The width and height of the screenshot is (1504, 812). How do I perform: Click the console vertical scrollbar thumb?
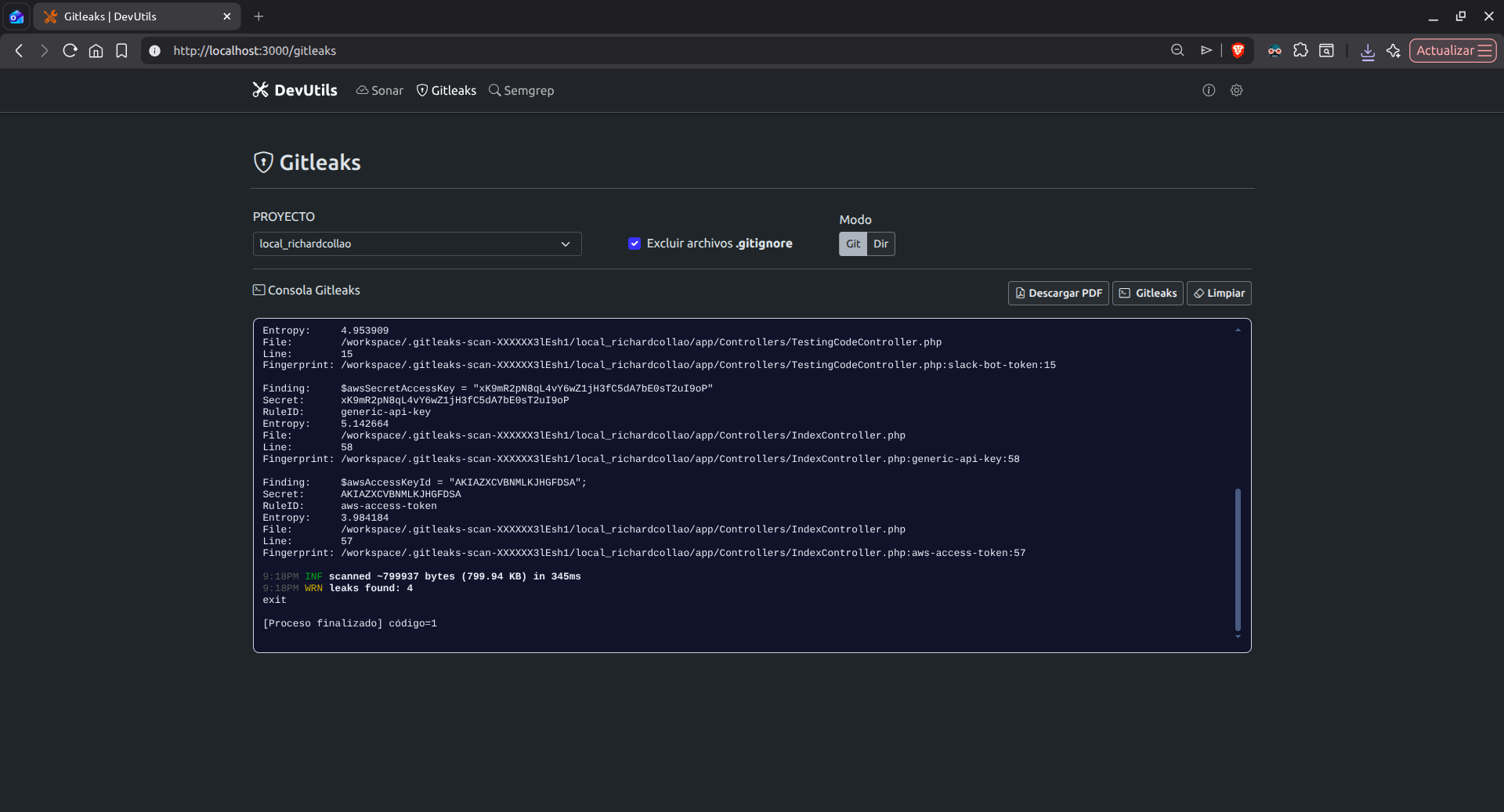[x=1238, y=559]
